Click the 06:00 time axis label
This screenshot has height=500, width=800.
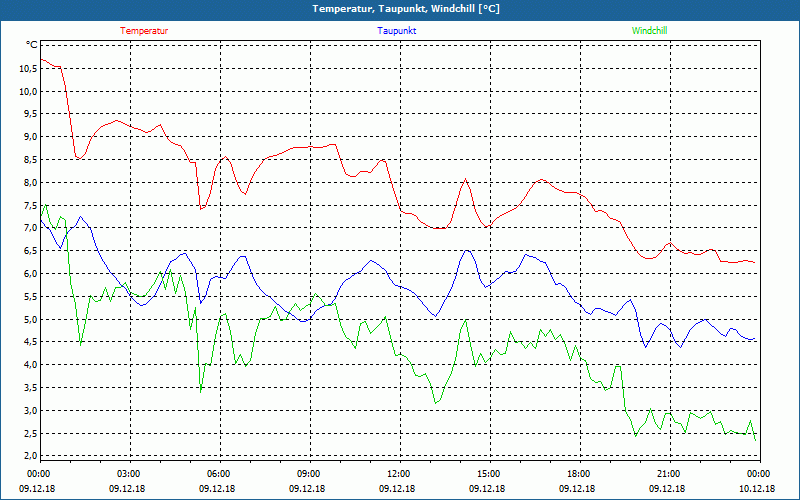point(218,474)
